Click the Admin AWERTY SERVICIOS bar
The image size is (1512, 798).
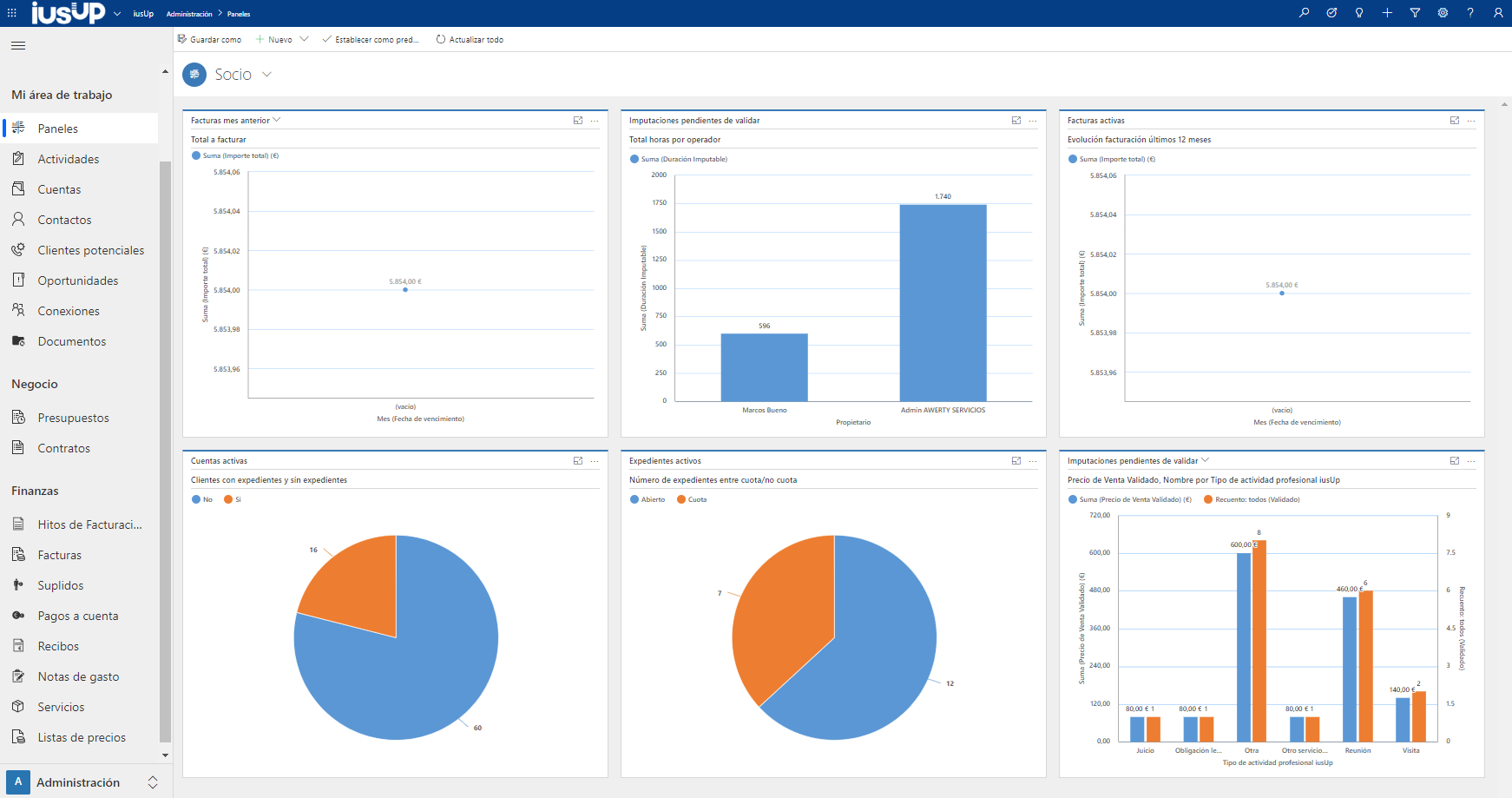(x=943, y=303)
